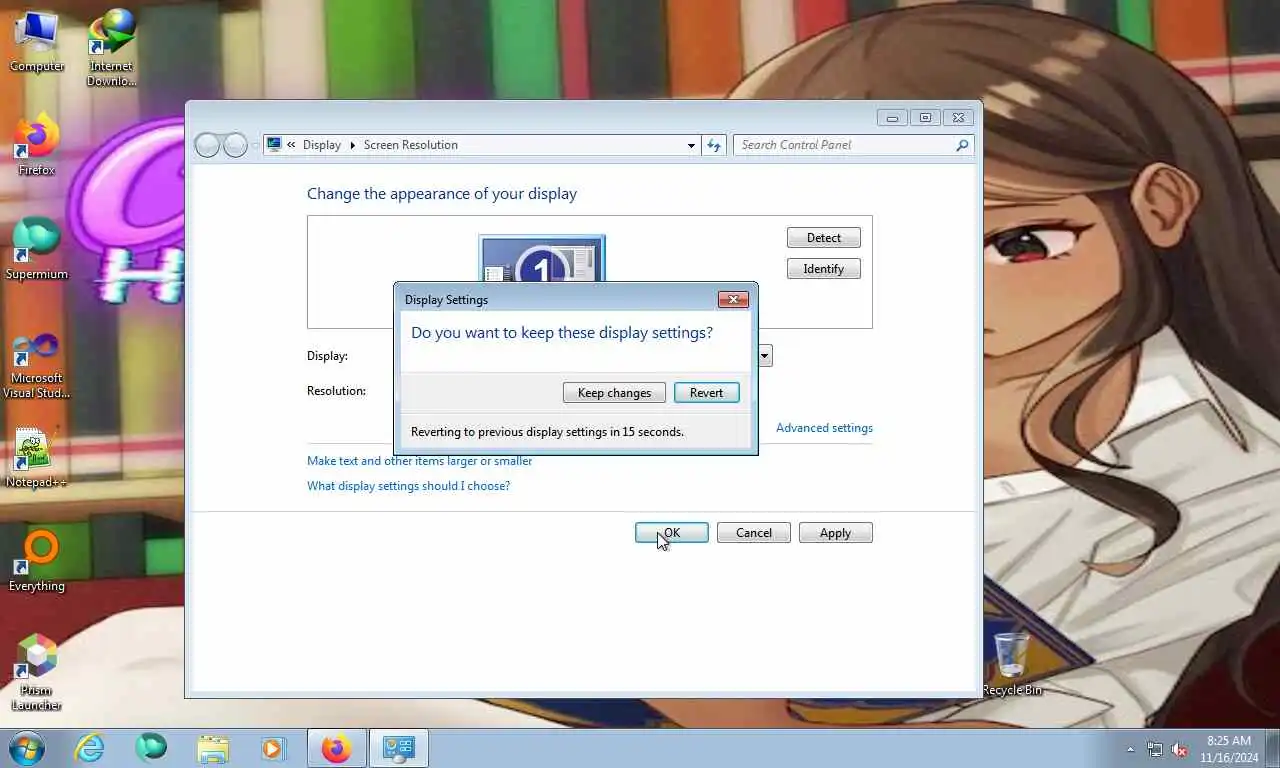Select the Control Panel taskbar button

[x=399, y=748]
